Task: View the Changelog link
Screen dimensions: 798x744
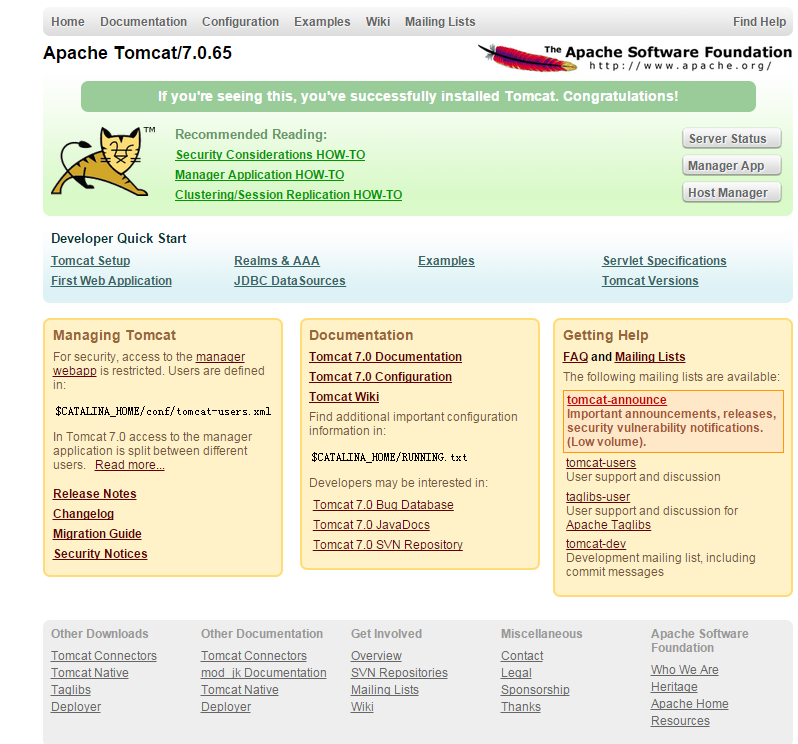Action: [83, 513]
